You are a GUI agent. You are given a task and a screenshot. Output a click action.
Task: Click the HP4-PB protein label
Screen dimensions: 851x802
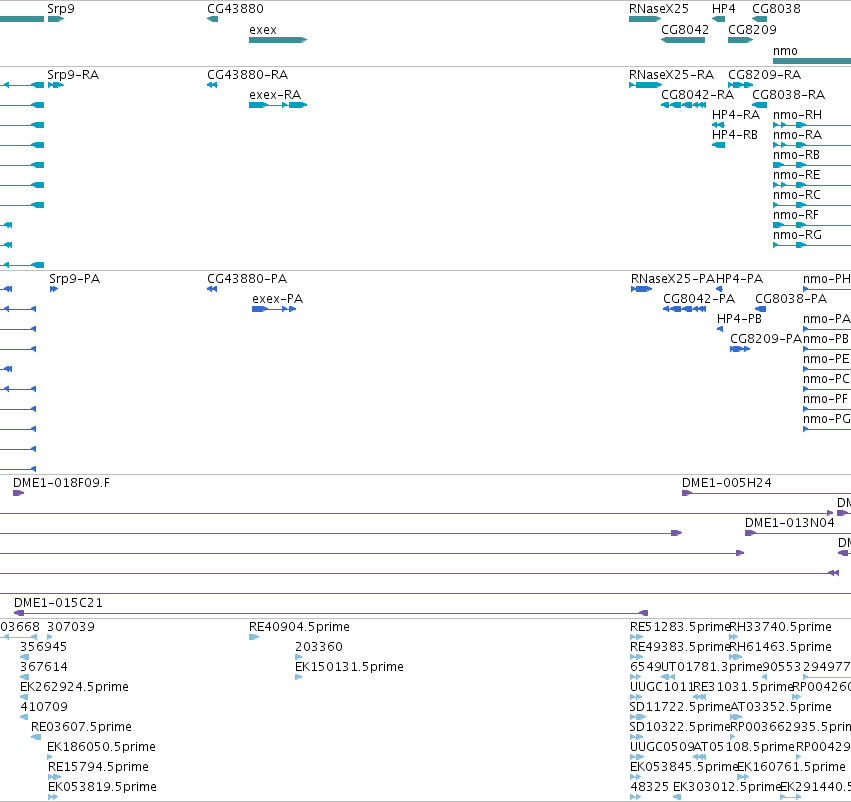coord(739,319)
